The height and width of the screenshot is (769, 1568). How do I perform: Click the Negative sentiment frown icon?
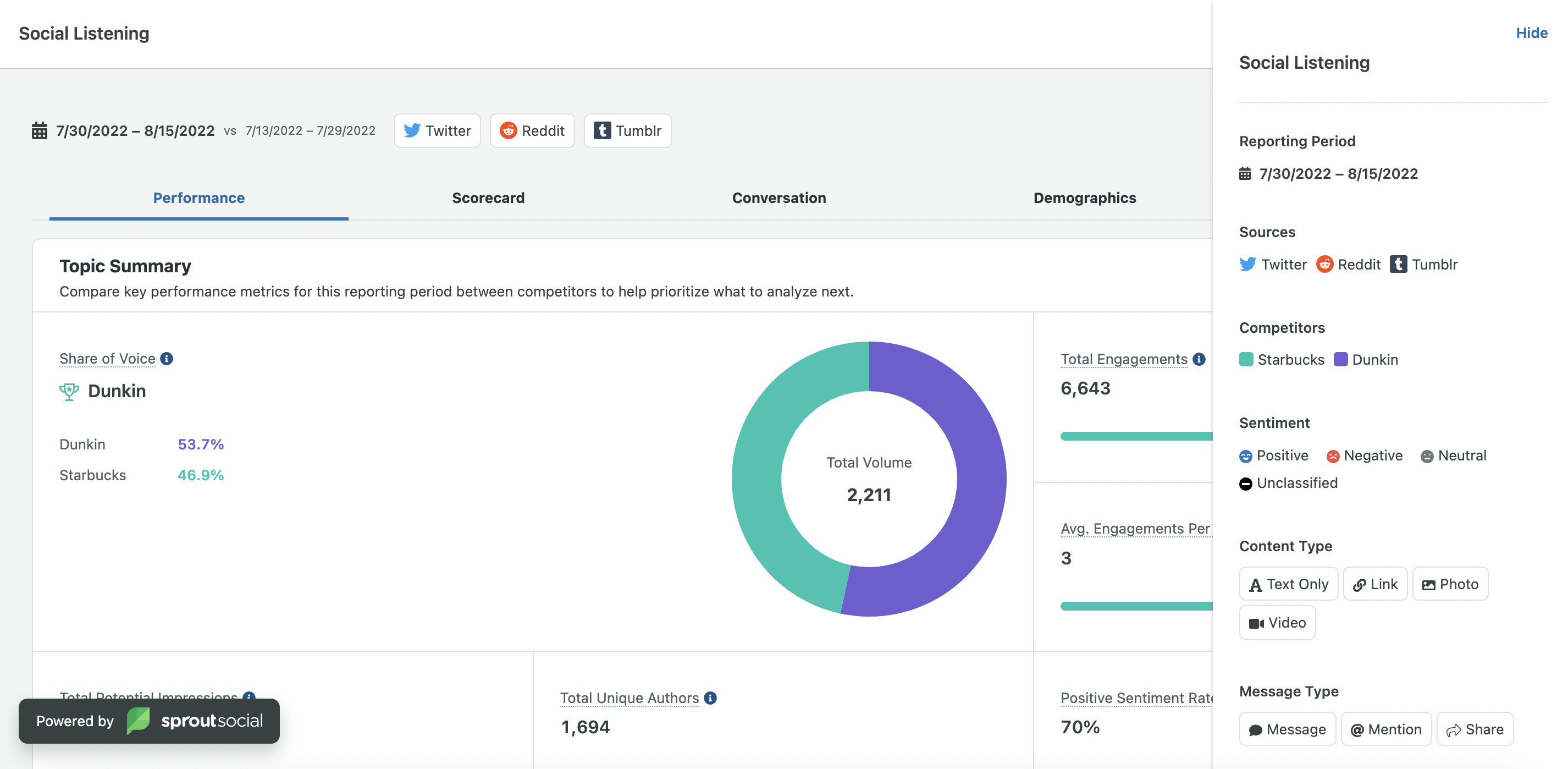[x=1333, y=456]
